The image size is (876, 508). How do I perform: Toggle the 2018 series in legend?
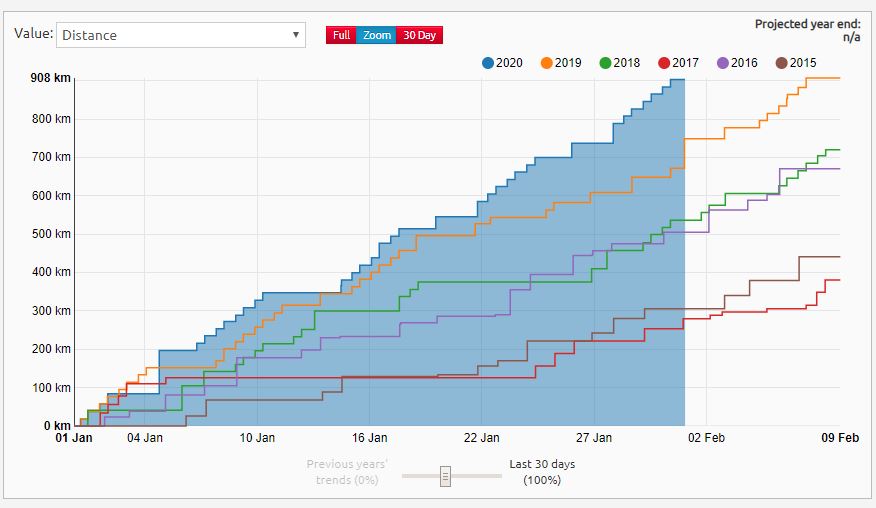(x=620, y=63)
